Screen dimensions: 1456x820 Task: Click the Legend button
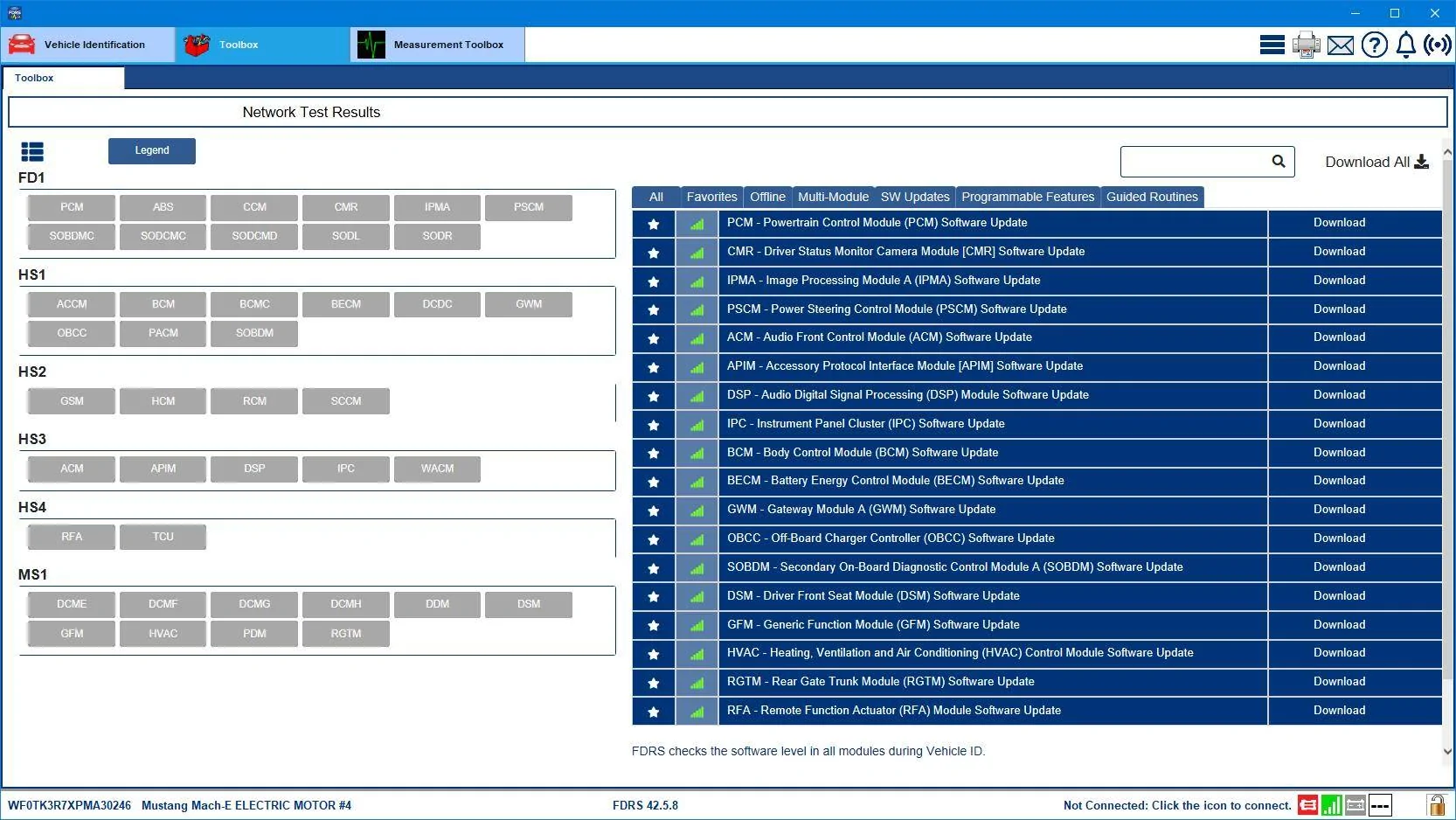(152, 150)
